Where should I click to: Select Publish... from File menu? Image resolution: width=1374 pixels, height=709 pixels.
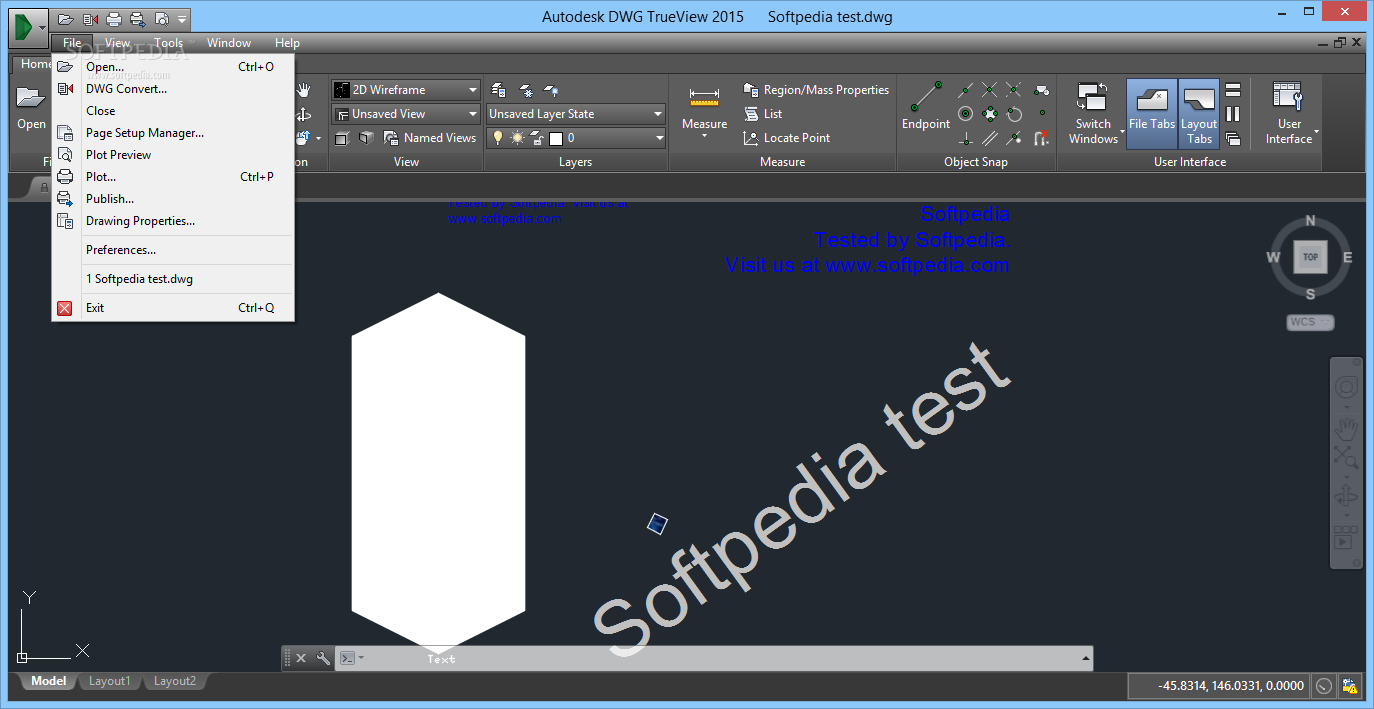[x=173, y=199]
